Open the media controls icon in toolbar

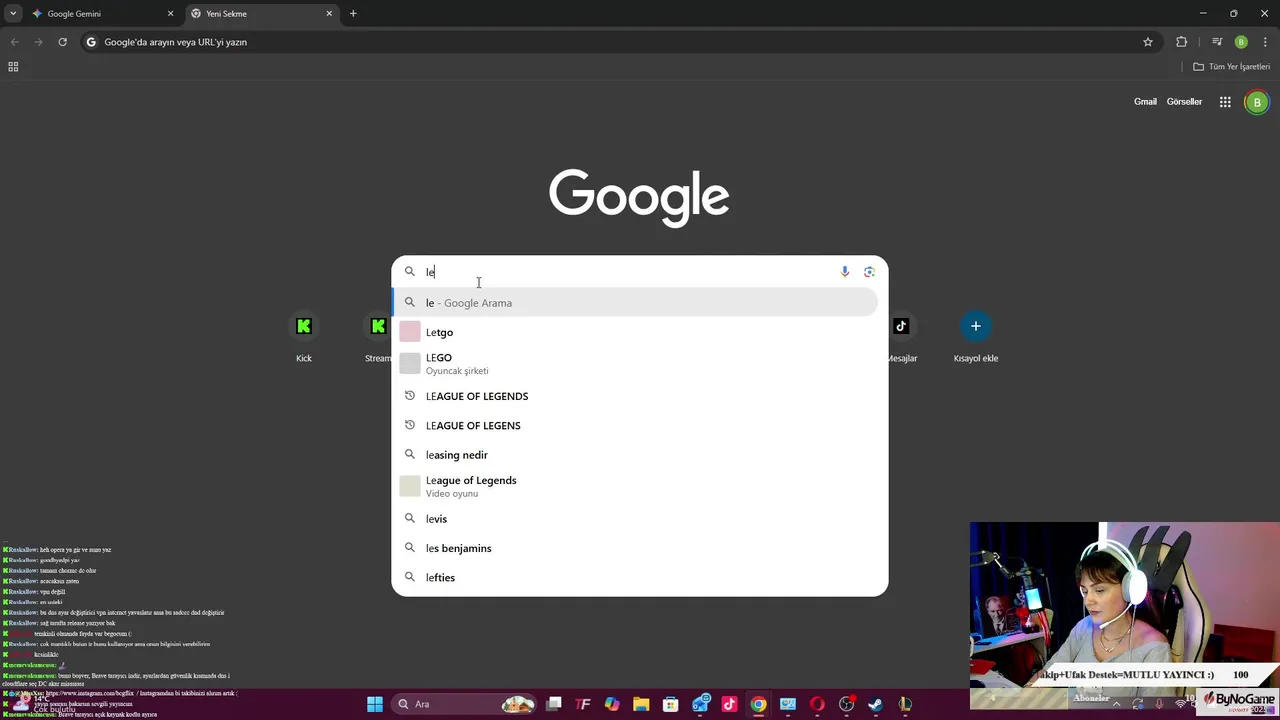click(x=1217, y=42)
